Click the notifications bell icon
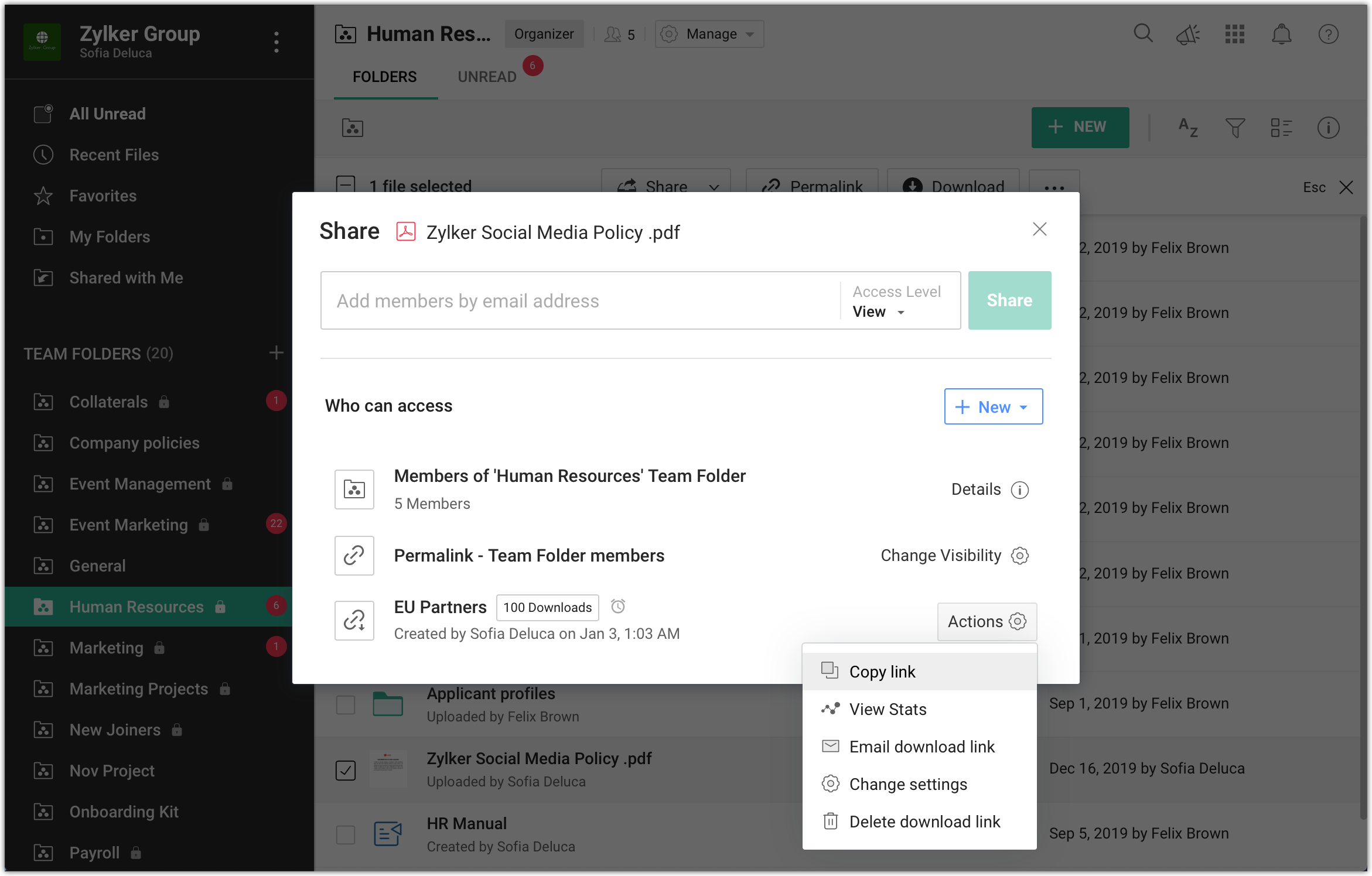Screen dimensions: 1372x876 [x=1281, y=35]
